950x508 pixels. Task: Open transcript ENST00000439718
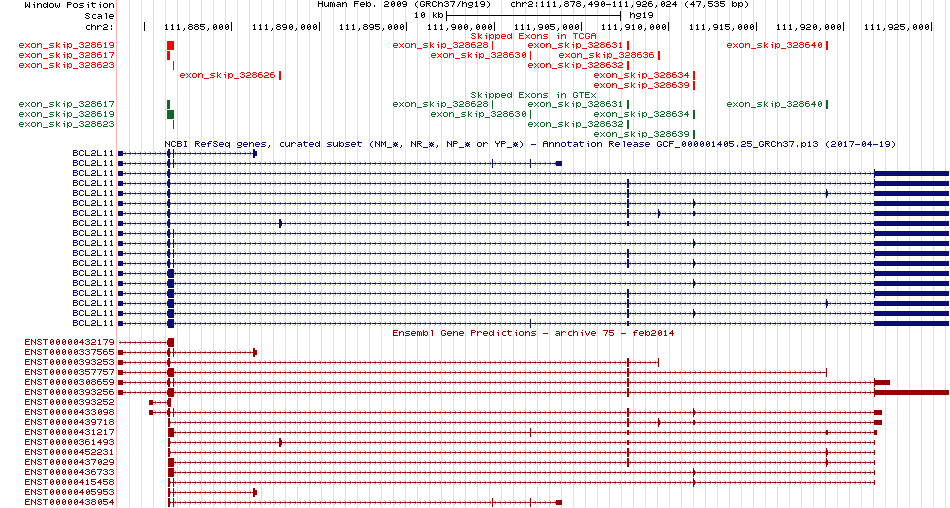[x=70, y=422]
